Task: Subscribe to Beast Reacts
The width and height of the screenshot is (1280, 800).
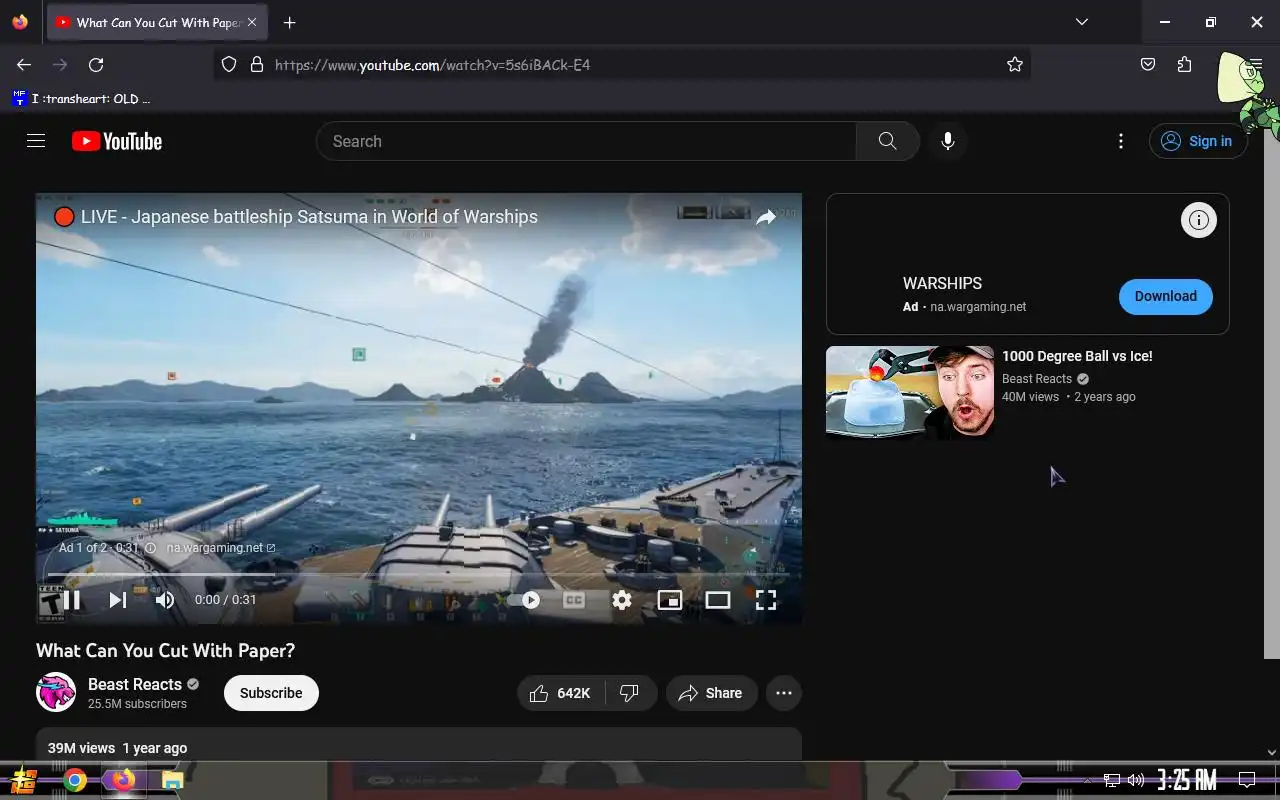Action: pyautogui.click(x=271, y=693)
